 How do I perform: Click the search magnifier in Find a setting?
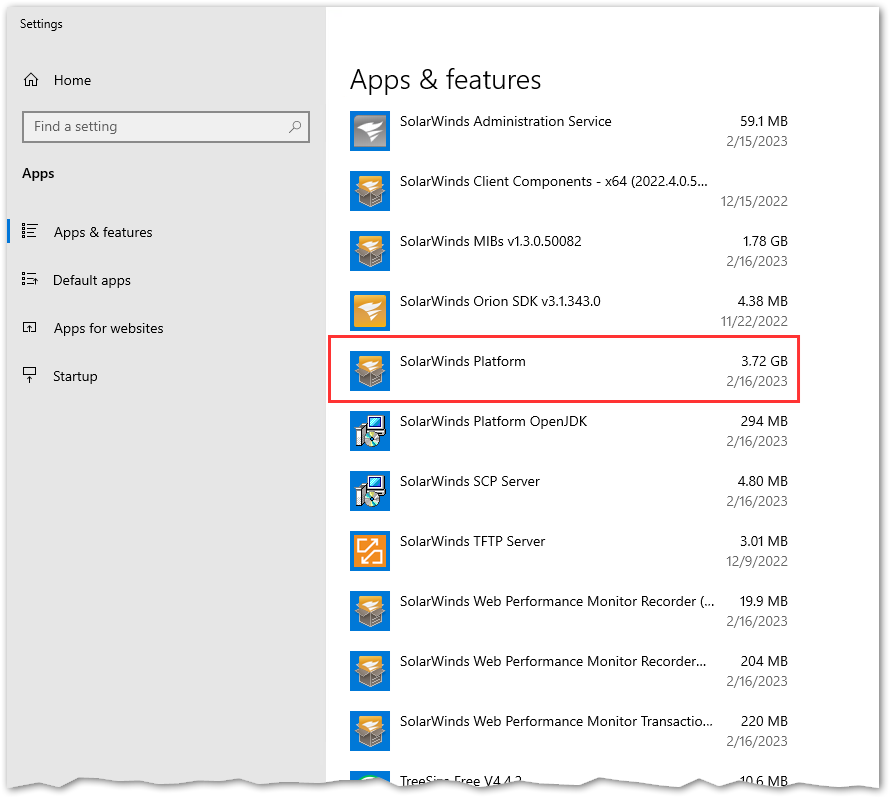(295, 127)
